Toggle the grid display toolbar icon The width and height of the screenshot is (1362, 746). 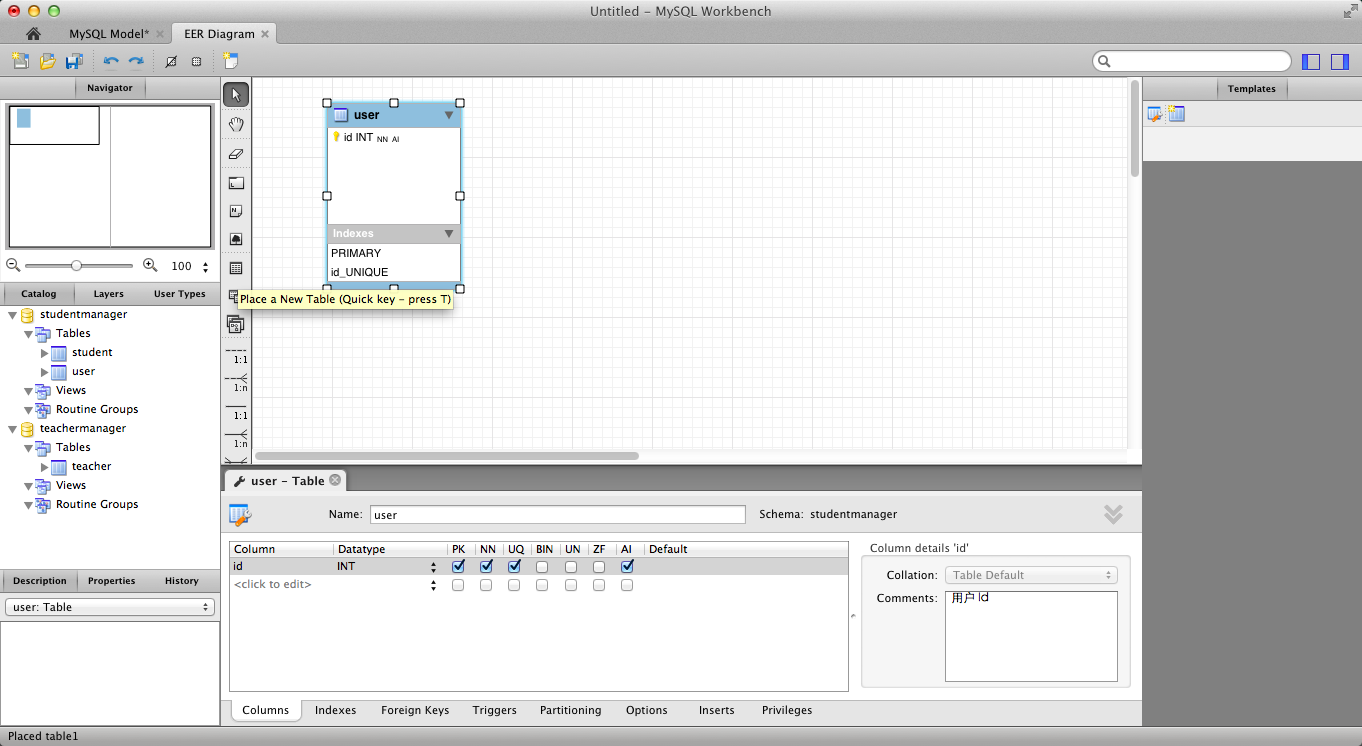click(171, 61)
